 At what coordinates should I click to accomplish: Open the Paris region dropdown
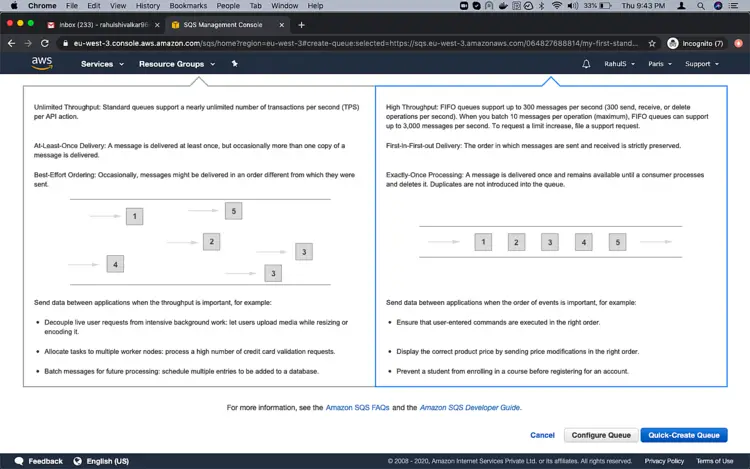(660, 64)
